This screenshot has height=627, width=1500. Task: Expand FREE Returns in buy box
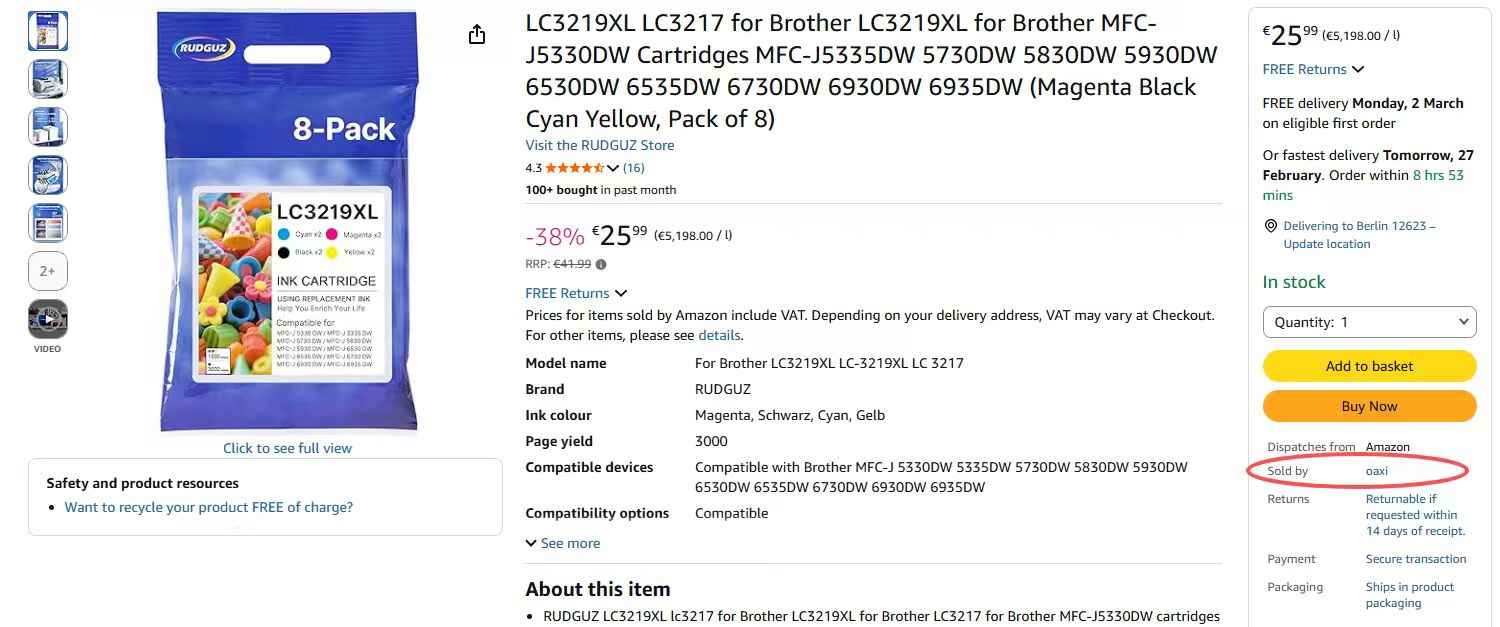click(x=1313, y=69)
